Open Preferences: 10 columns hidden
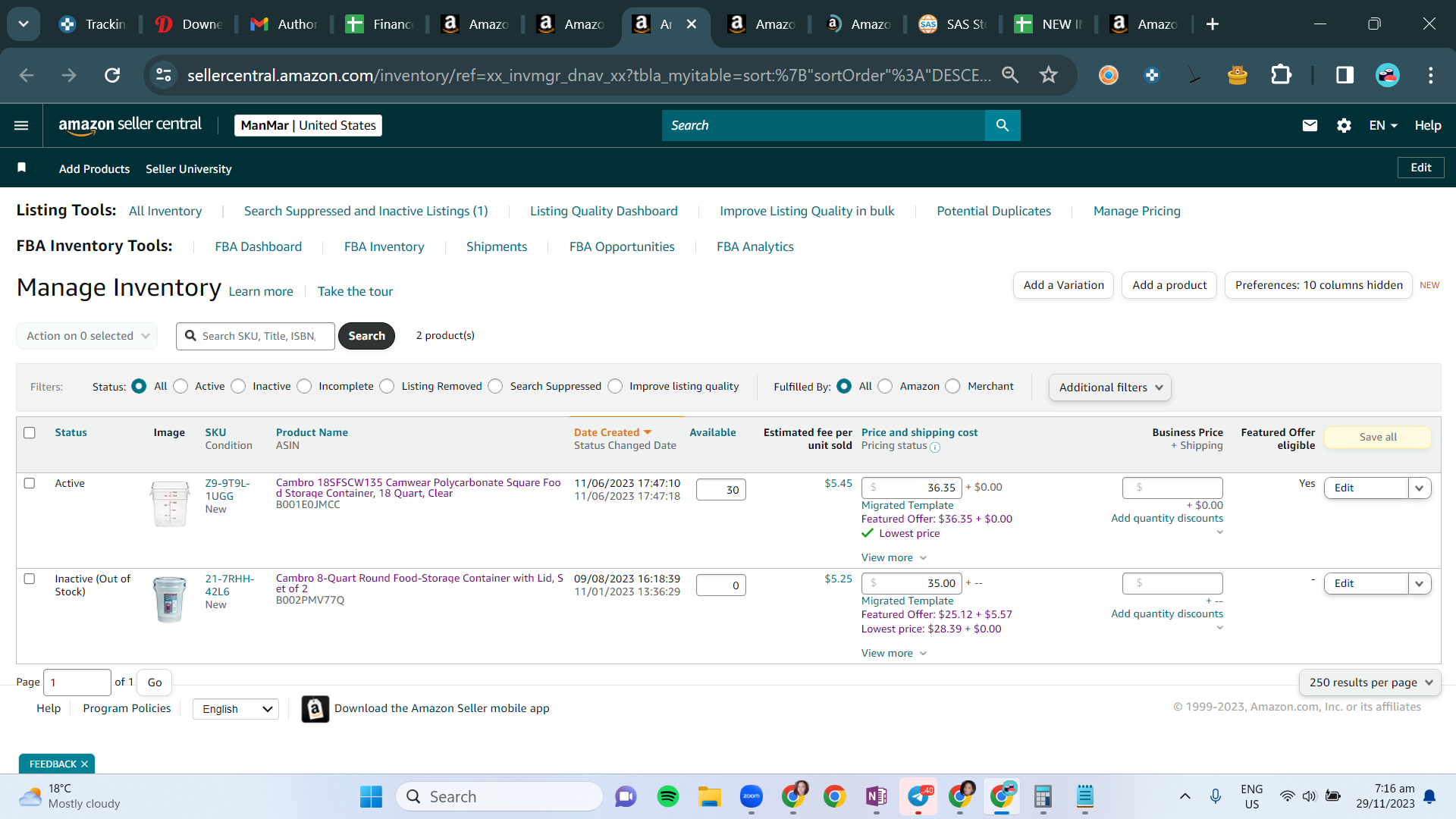This screenshot has width=1456, height=819. click(1319, 285)
